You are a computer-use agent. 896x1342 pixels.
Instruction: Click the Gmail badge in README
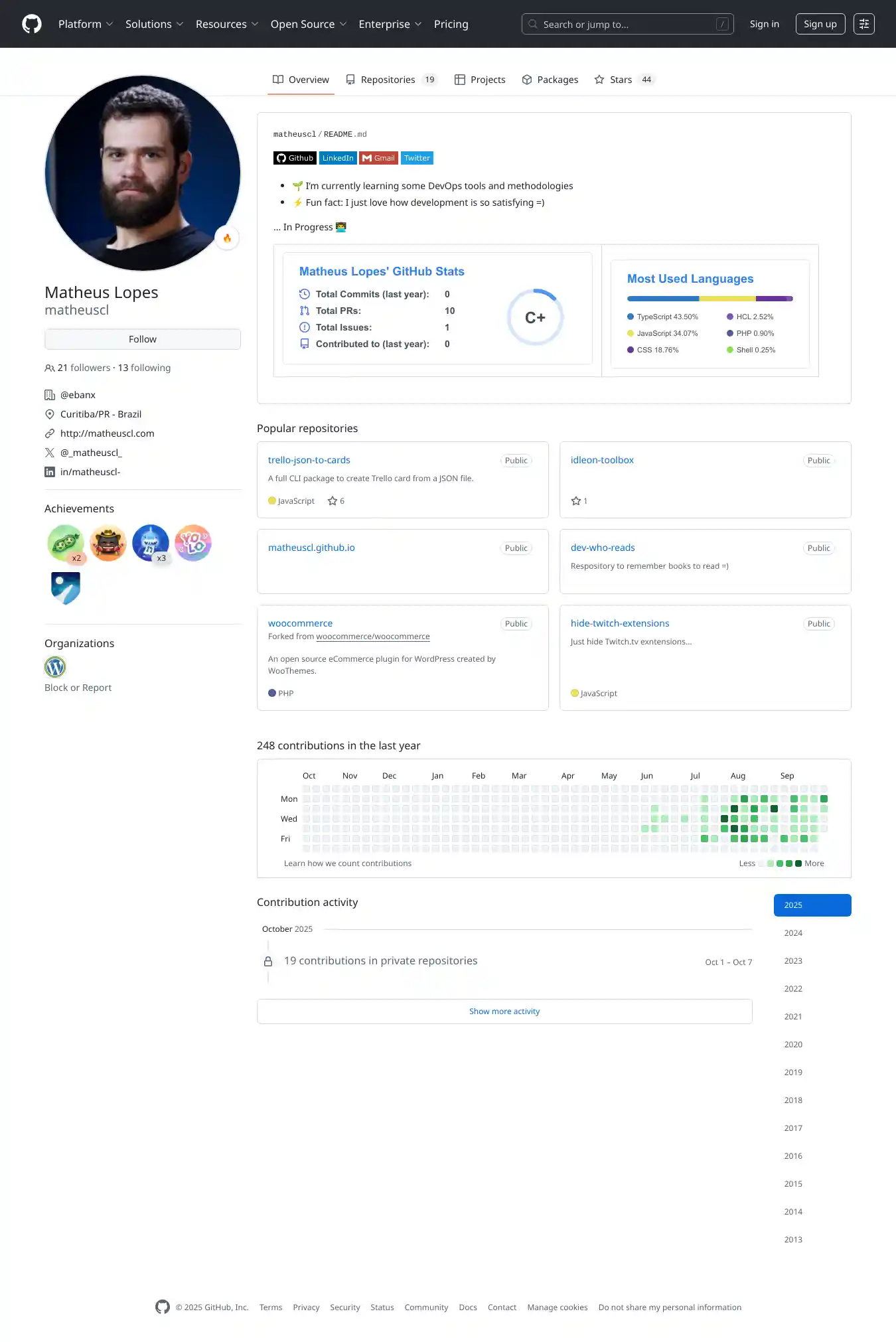click(x=378, y=158)
